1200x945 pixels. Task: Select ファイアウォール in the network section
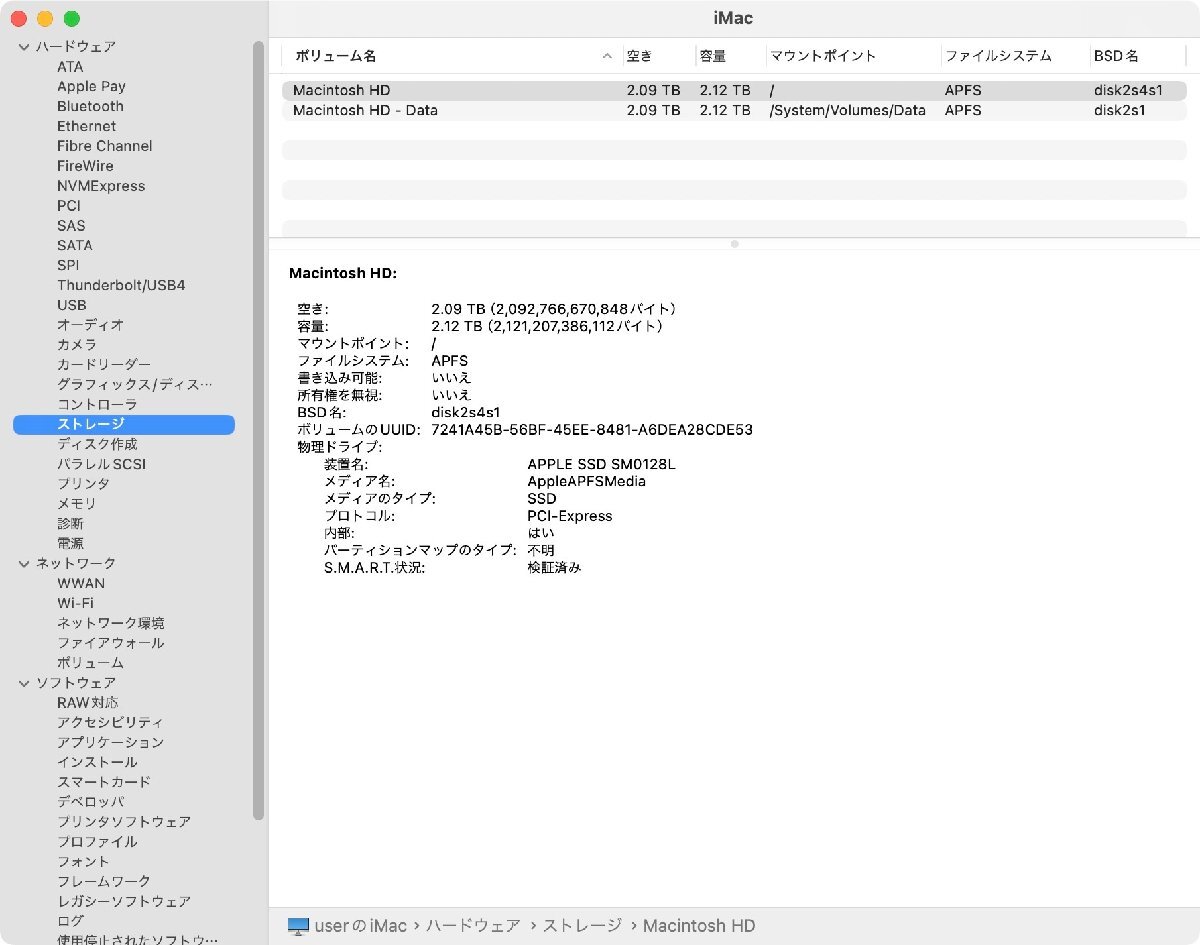pyautogui.click(x=110, y=643)
